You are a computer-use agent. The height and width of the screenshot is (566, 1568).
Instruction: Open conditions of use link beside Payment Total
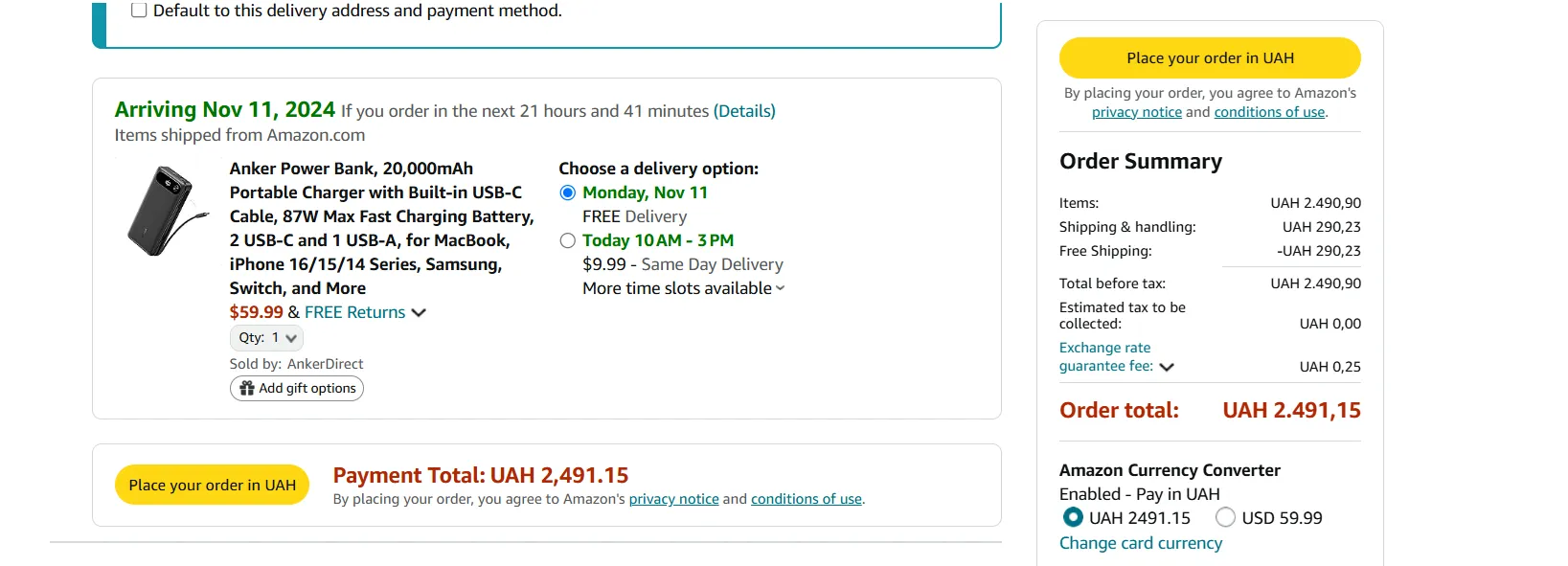806,499
